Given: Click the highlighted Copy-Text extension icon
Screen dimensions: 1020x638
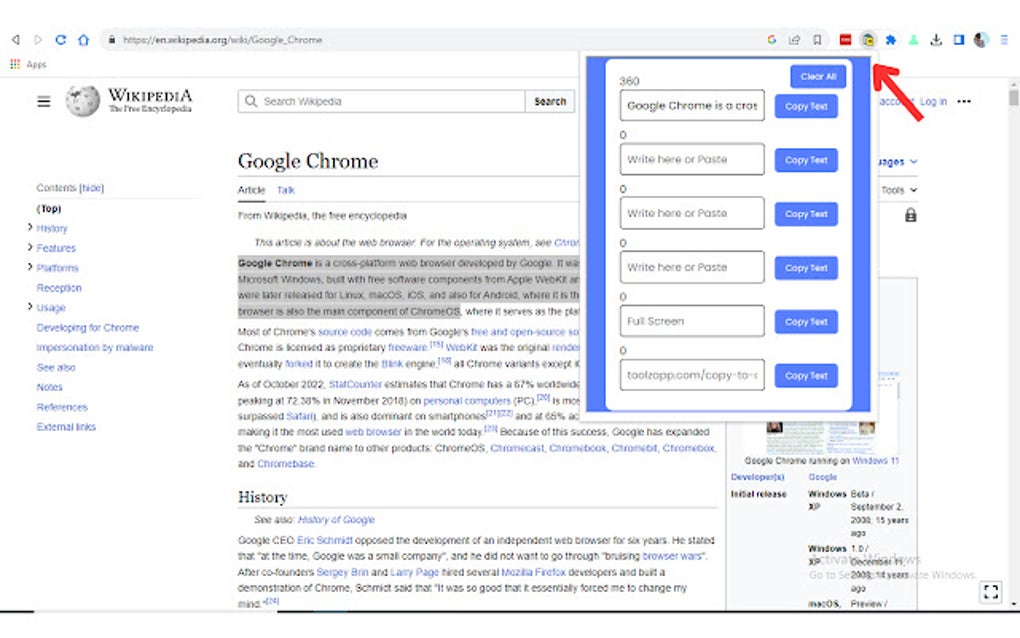Looking at the screenshot, I should 867,39.
